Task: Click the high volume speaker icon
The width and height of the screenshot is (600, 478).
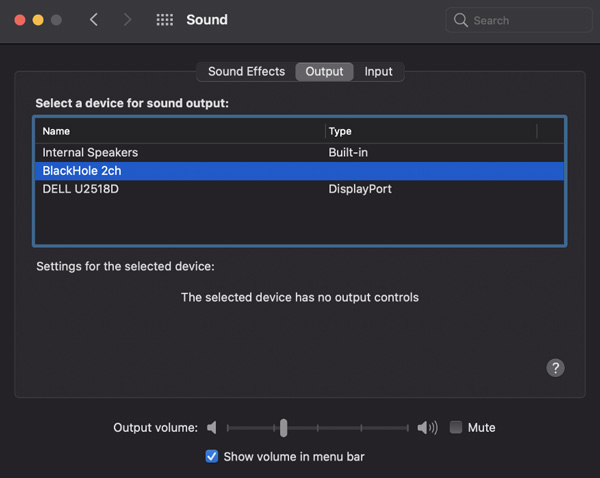Action: (x=427, y=428)
